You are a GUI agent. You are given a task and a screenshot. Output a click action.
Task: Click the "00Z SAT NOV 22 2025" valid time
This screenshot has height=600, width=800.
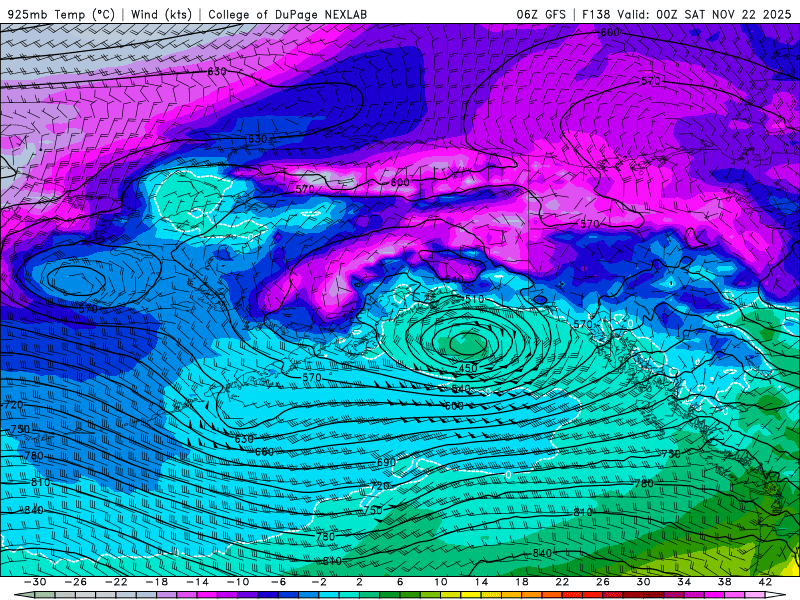tap(723, 14)
